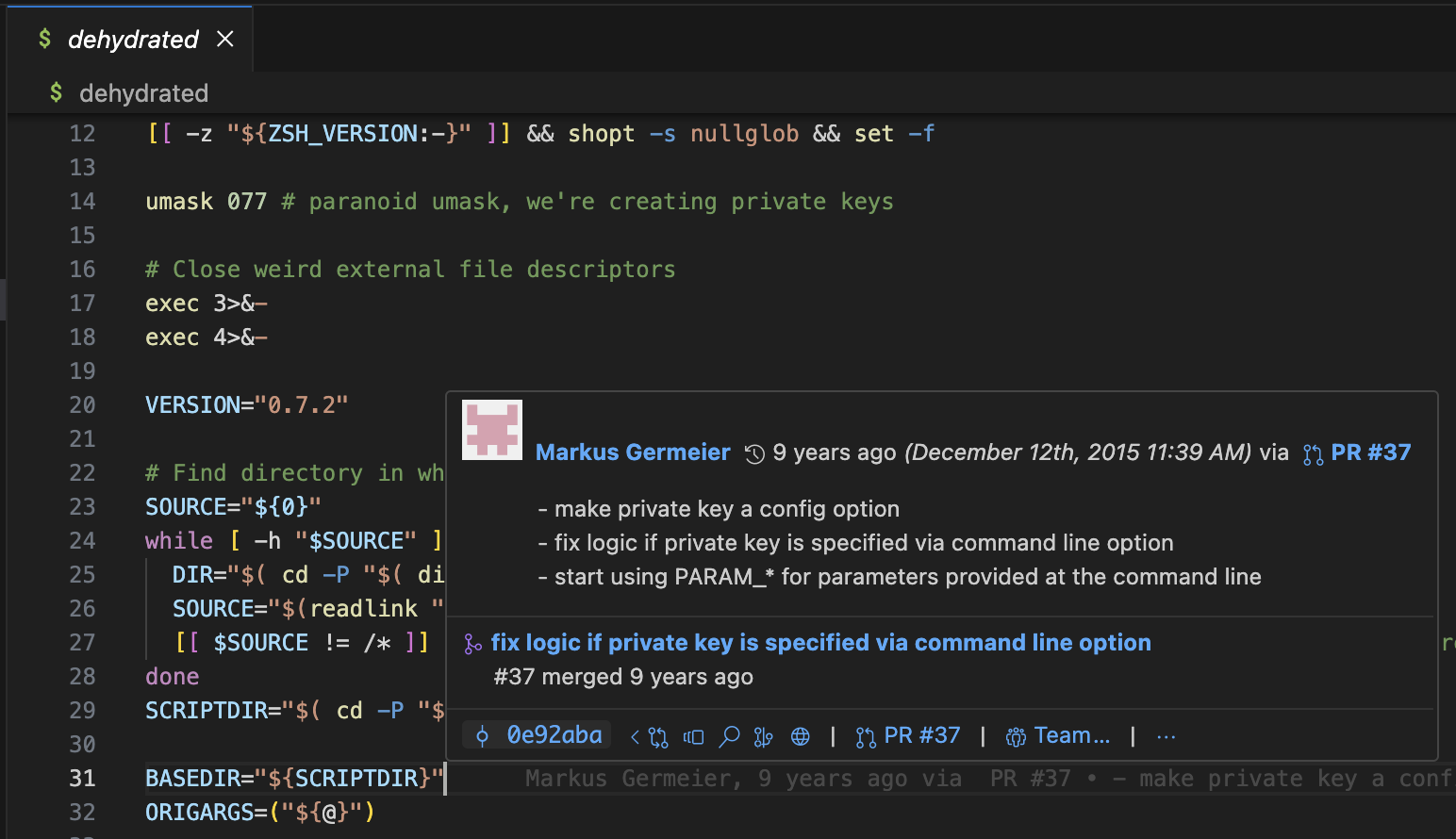Viewport: 1456px width, 839px height.
Task: Click the "done" keyword on line 28
Action: point(173,677)
